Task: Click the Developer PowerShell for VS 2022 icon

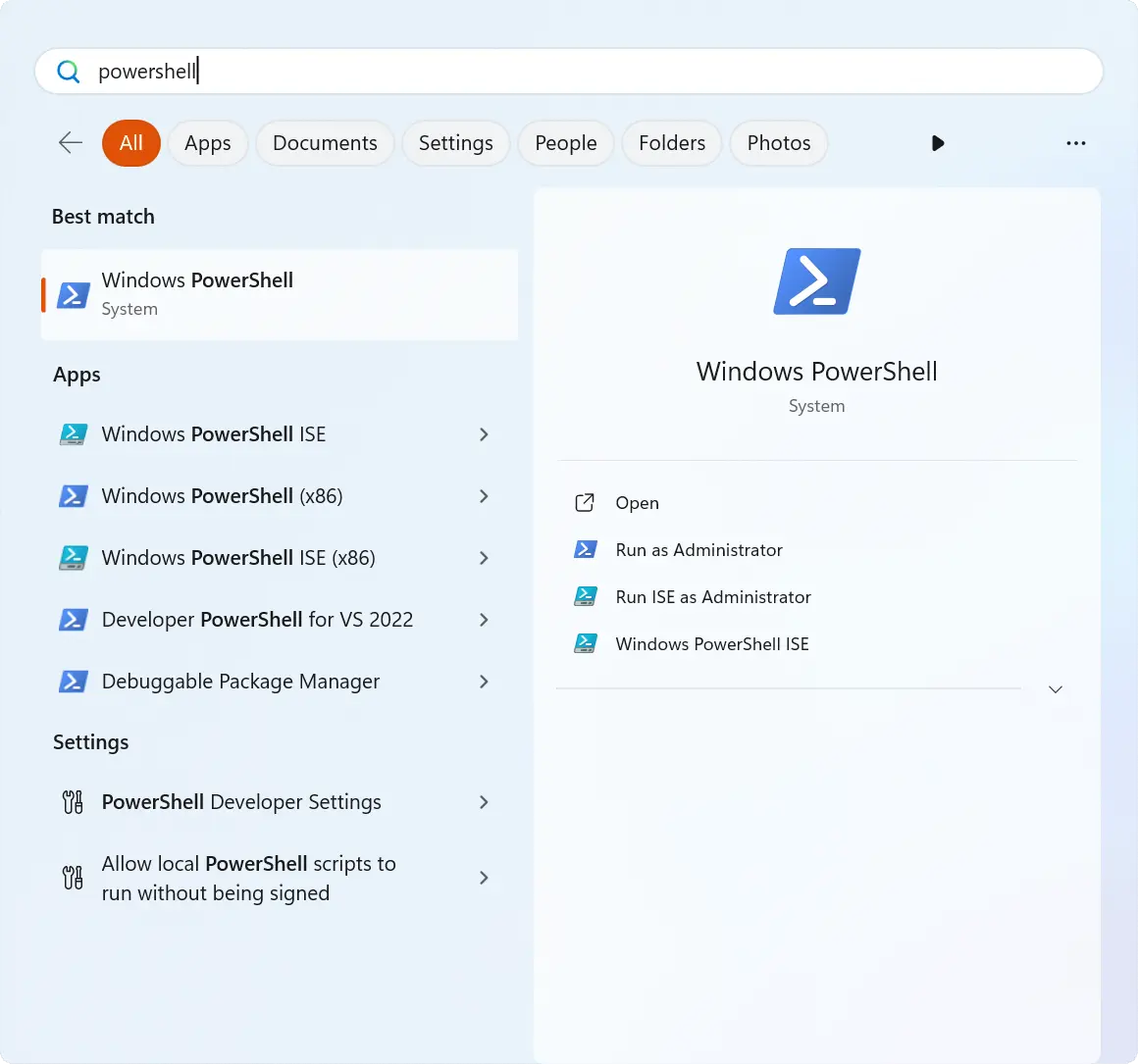Action: point(74,620)
